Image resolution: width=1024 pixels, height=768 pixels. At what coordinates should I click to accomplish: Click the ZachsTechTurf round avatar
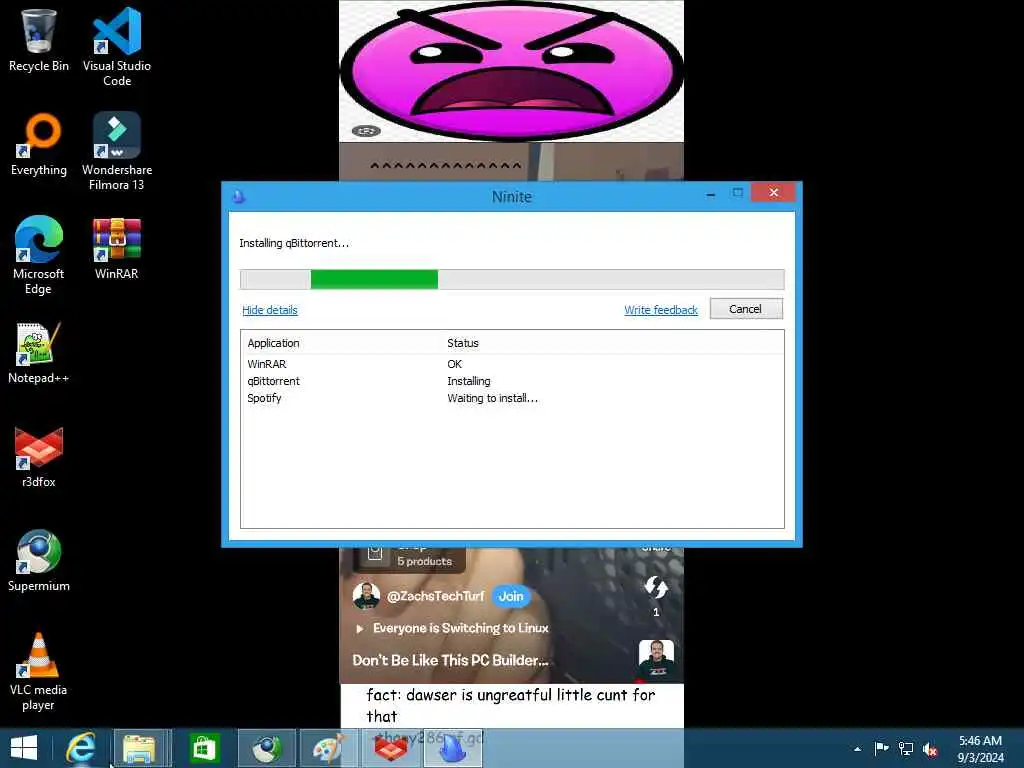pos(366,596)
